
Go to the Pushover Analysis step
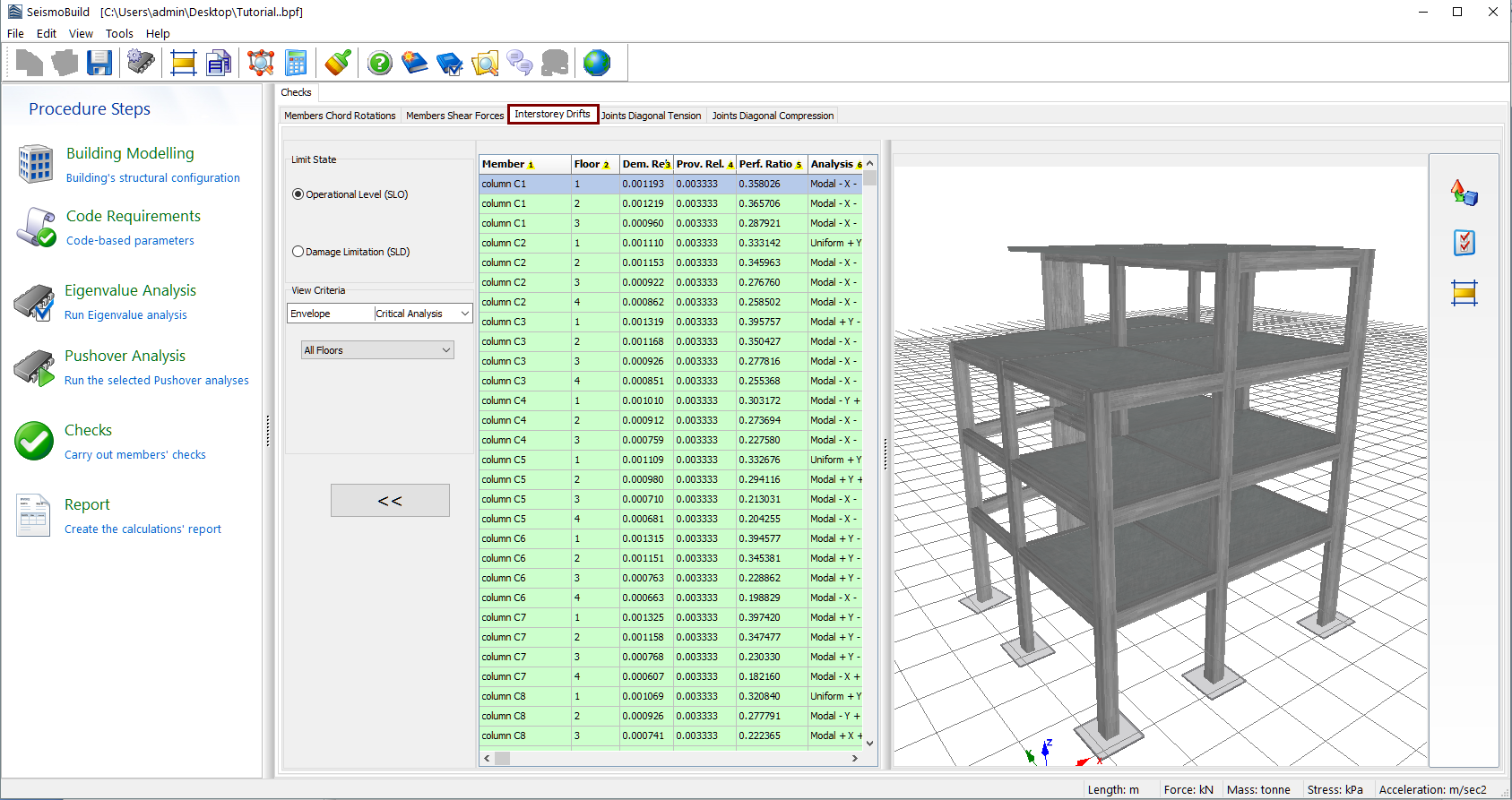click(x=125, y=356)
